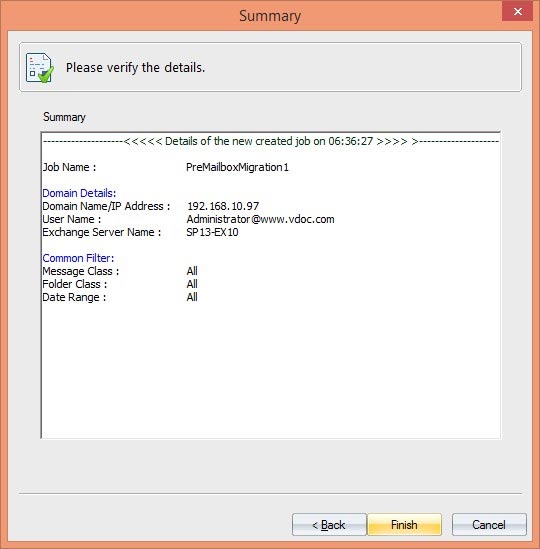
Task: Click the document checkmark verify icon
Action: click(x=40, y=68)
